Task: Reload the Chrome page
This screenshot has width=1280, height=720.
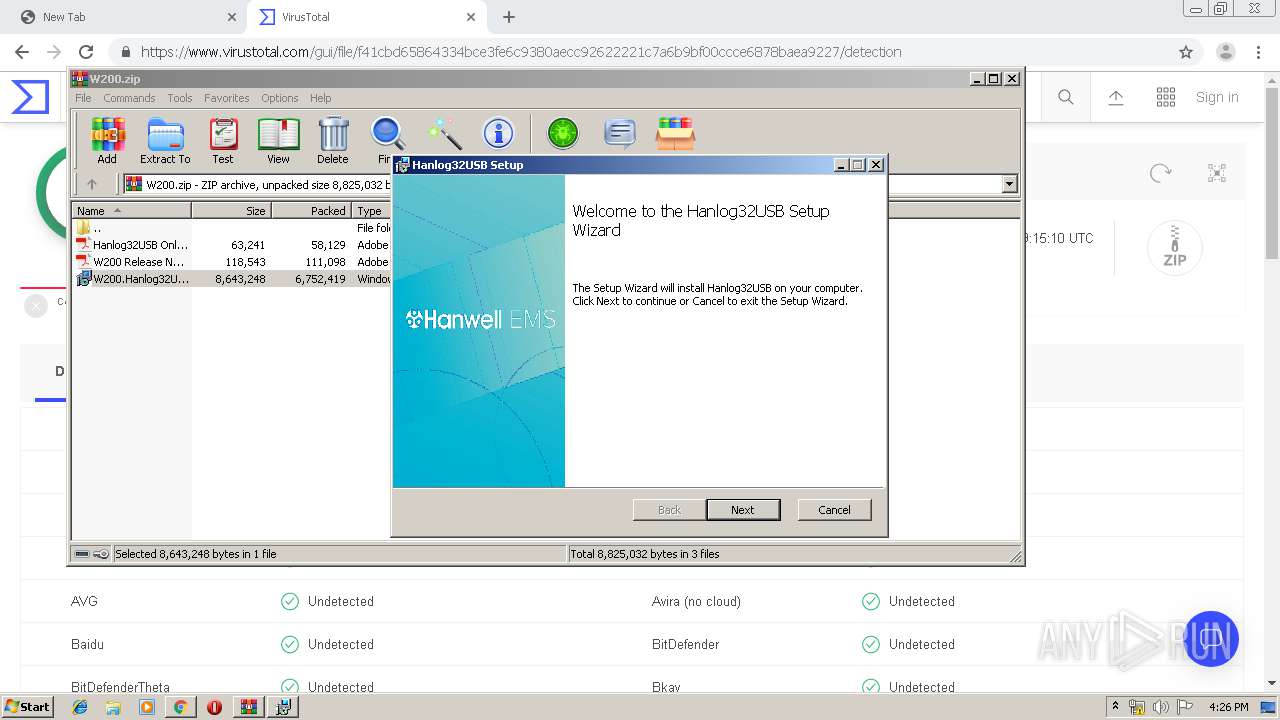Action: click(x=86, y=52)
